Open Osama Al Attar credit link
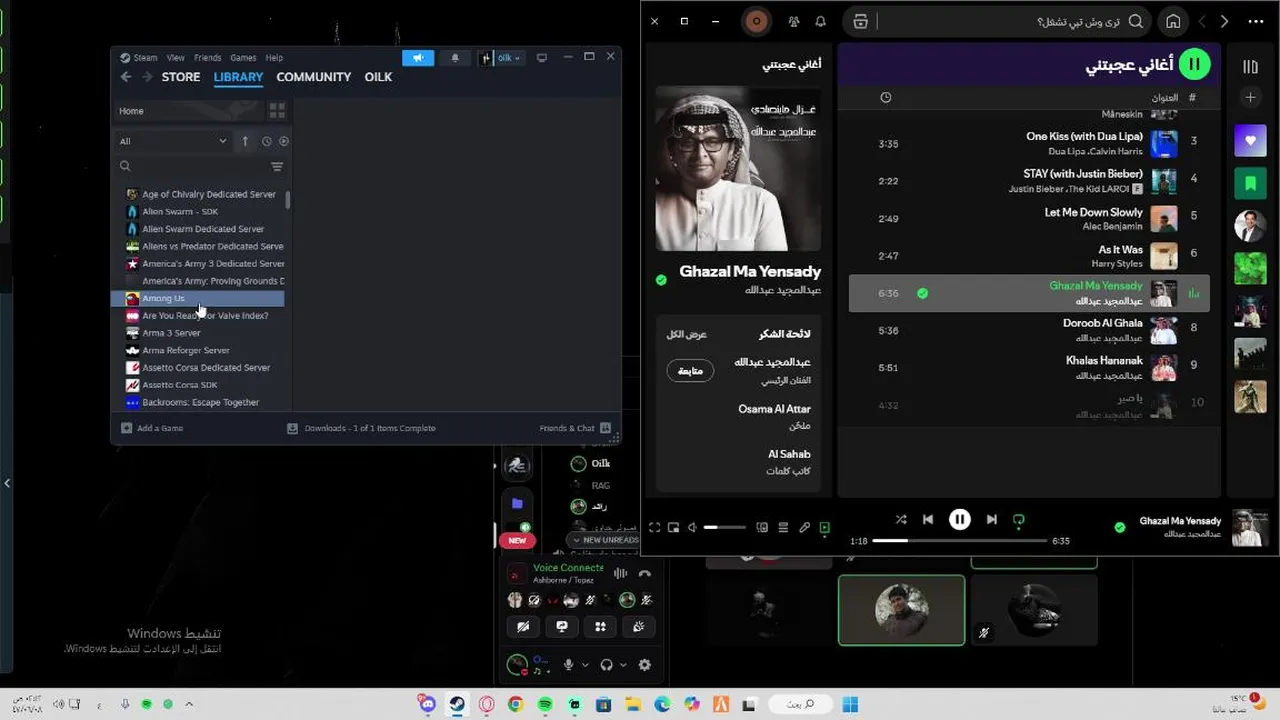This screenshot has height=720, width=1280. click(x=774, y=409)
